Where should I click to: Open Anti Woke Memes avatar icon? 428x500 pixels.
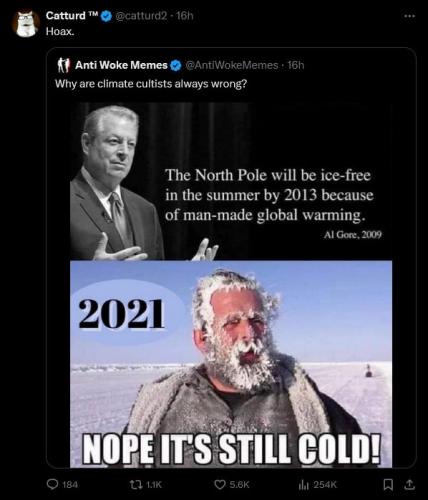point(63,65)
